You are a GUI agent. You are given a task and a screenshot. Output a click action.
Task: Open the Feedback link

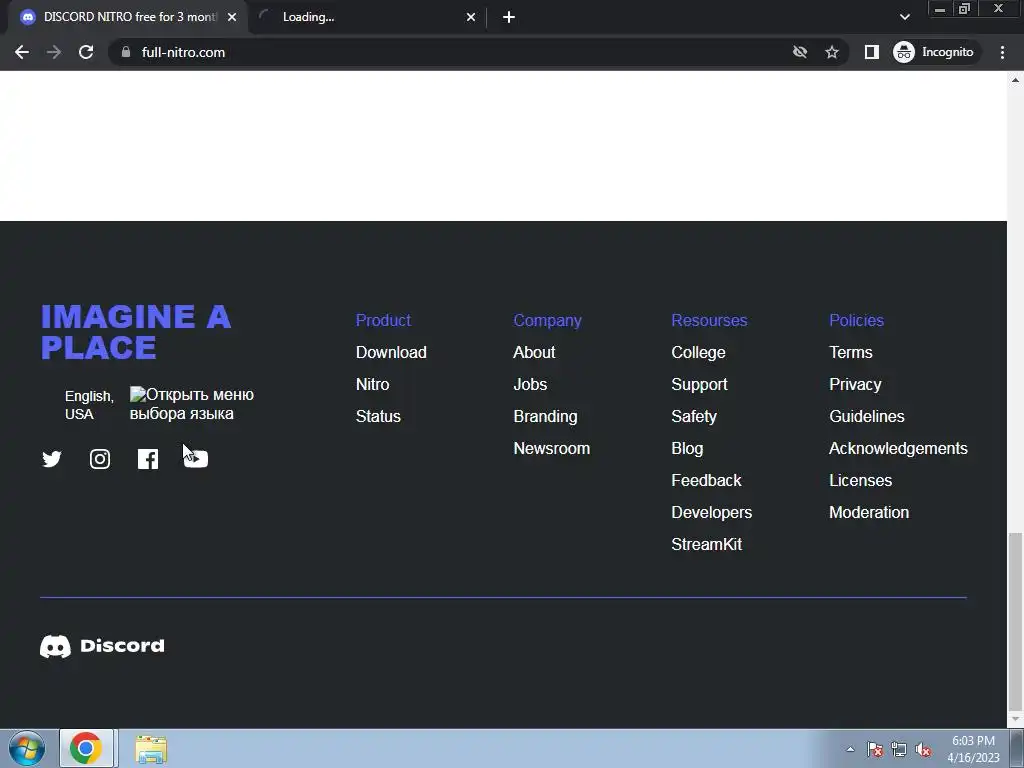point(706,481)
